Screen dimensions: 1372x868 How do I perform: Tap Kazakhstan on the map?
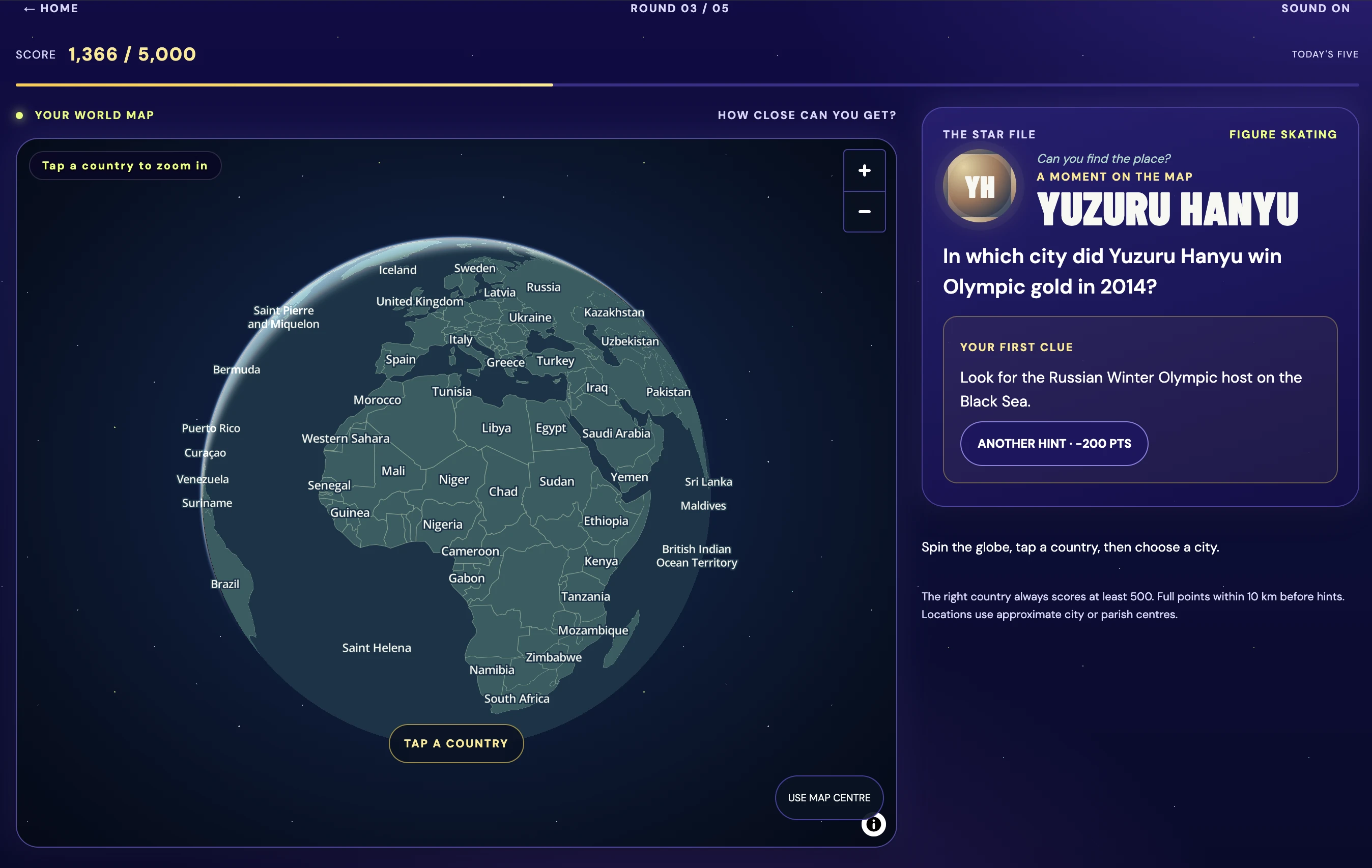pyautogui.click(x=614, y=312)
